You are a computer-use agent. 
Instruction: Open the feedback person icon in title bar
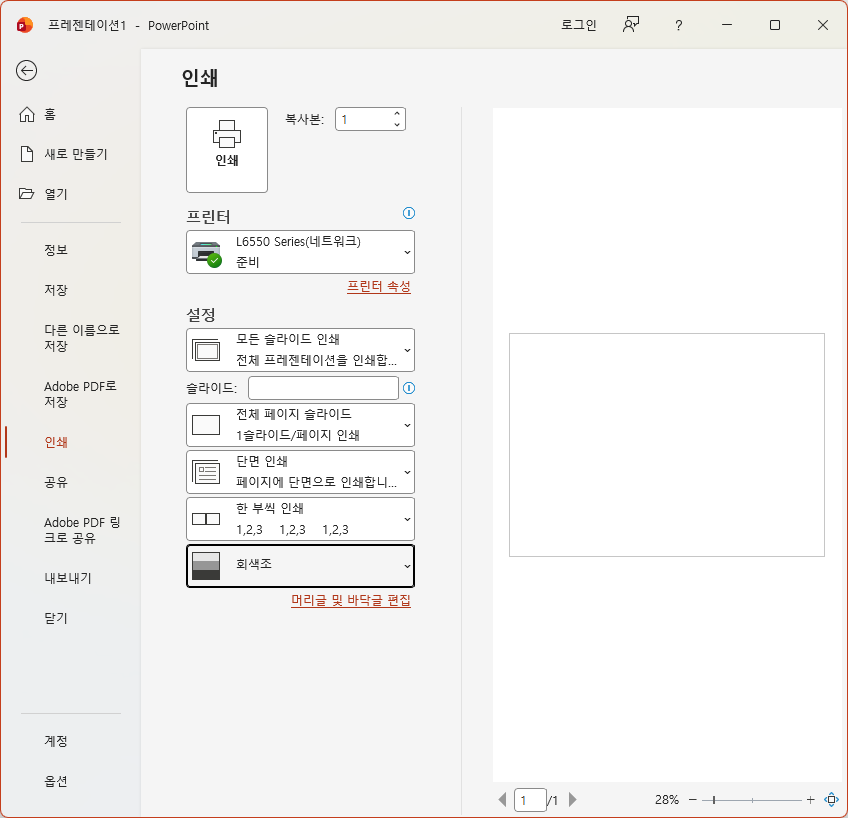point(631,25)
